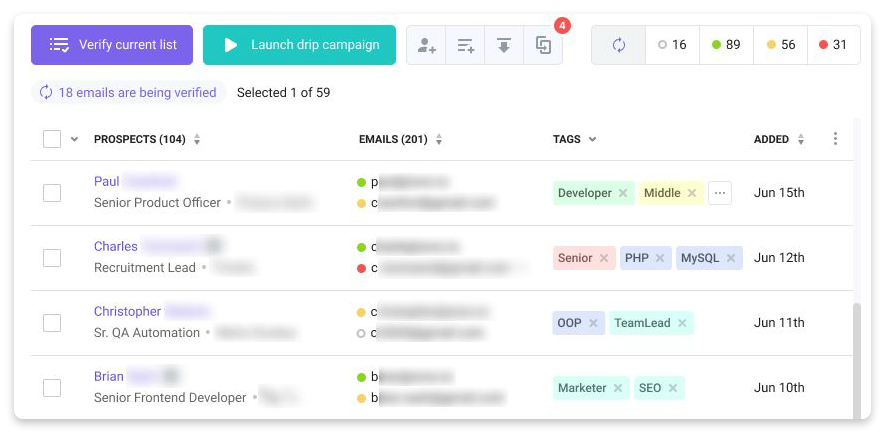885x433 pixels.
Task: Click the Jun 12th added date
Action: click(x=779, y=258)
